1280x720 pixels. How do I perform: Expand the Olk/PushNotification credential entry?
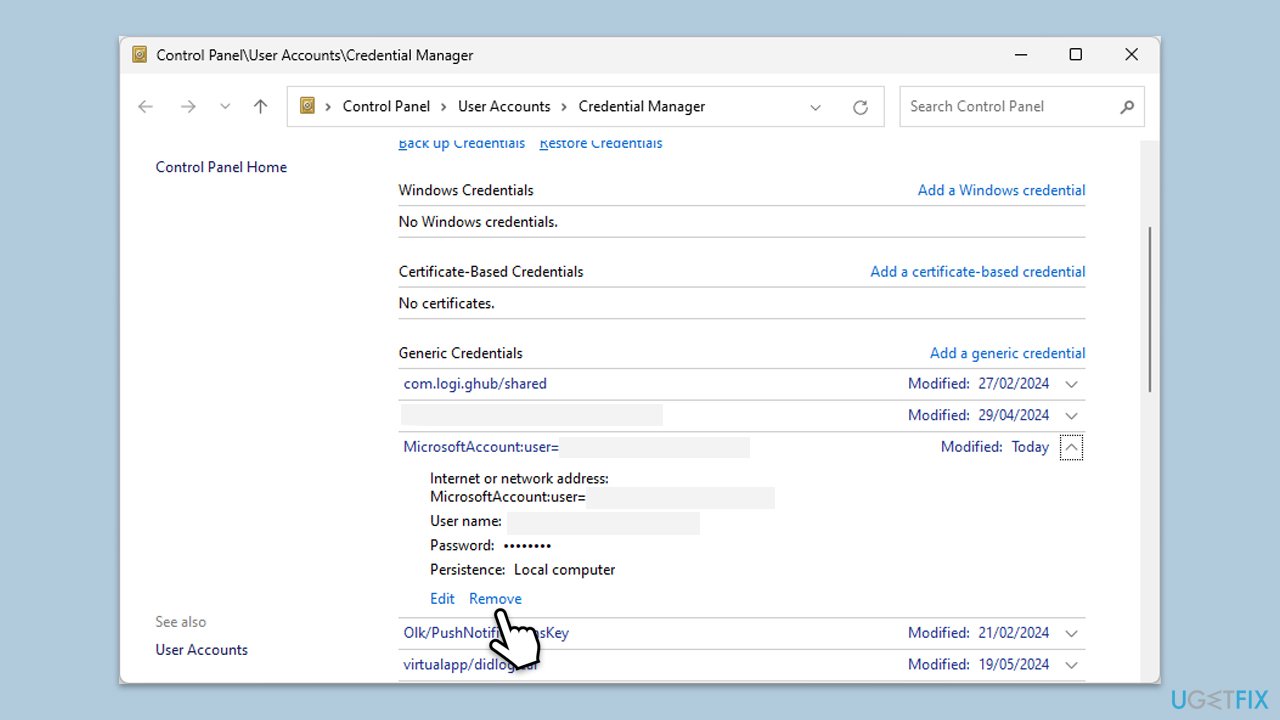pyautogui.click(x=1071, y=632)
